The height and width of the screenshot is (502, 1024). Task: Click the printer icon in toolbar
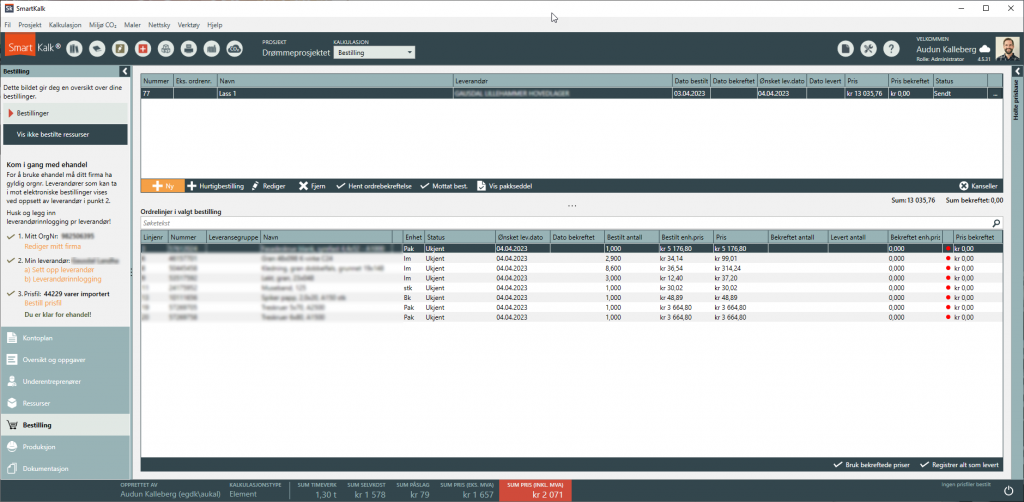click(190, 48)
